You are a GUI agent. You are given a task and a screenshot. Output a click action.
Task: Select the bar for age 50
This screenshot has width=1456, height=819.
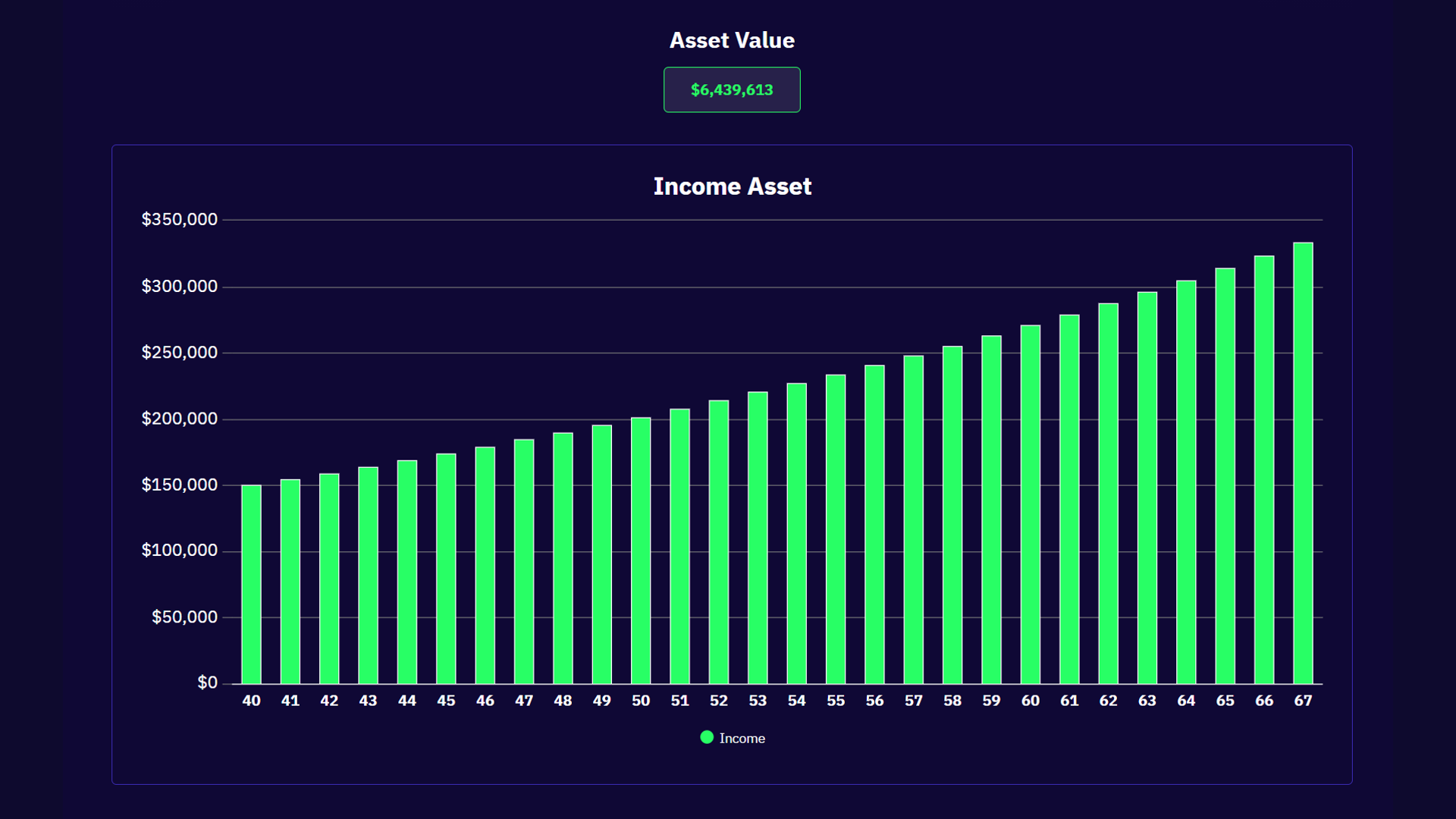641,550
